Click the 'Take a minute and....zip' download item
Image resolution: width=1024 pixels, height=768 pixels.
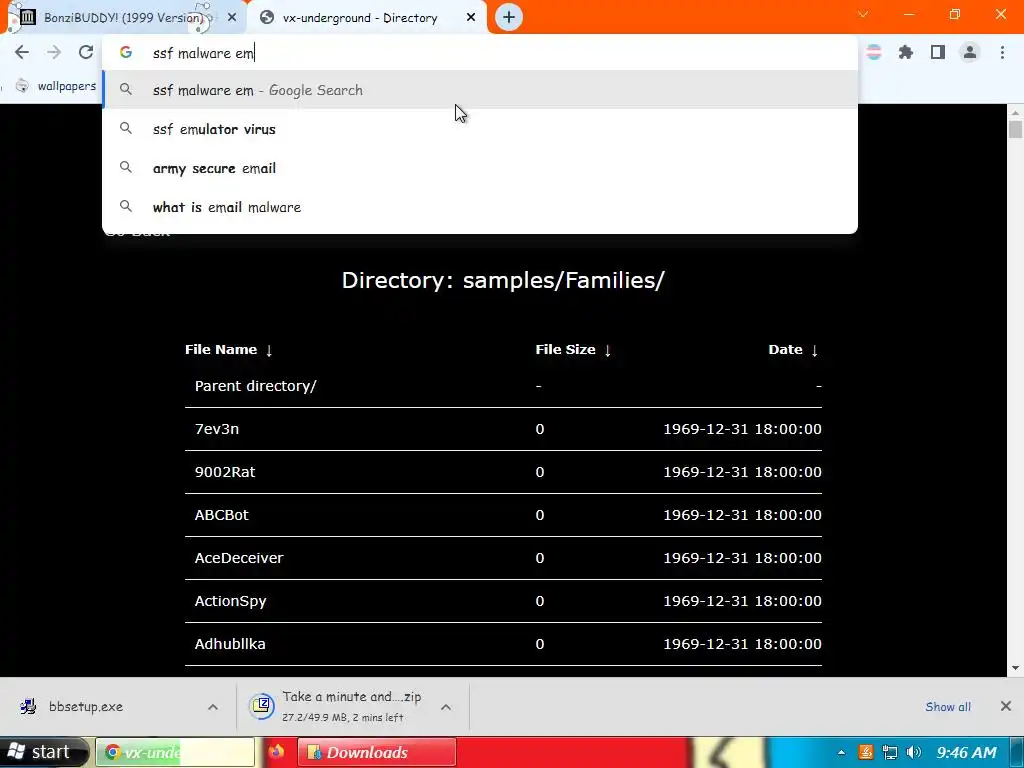tap(336, 707)
